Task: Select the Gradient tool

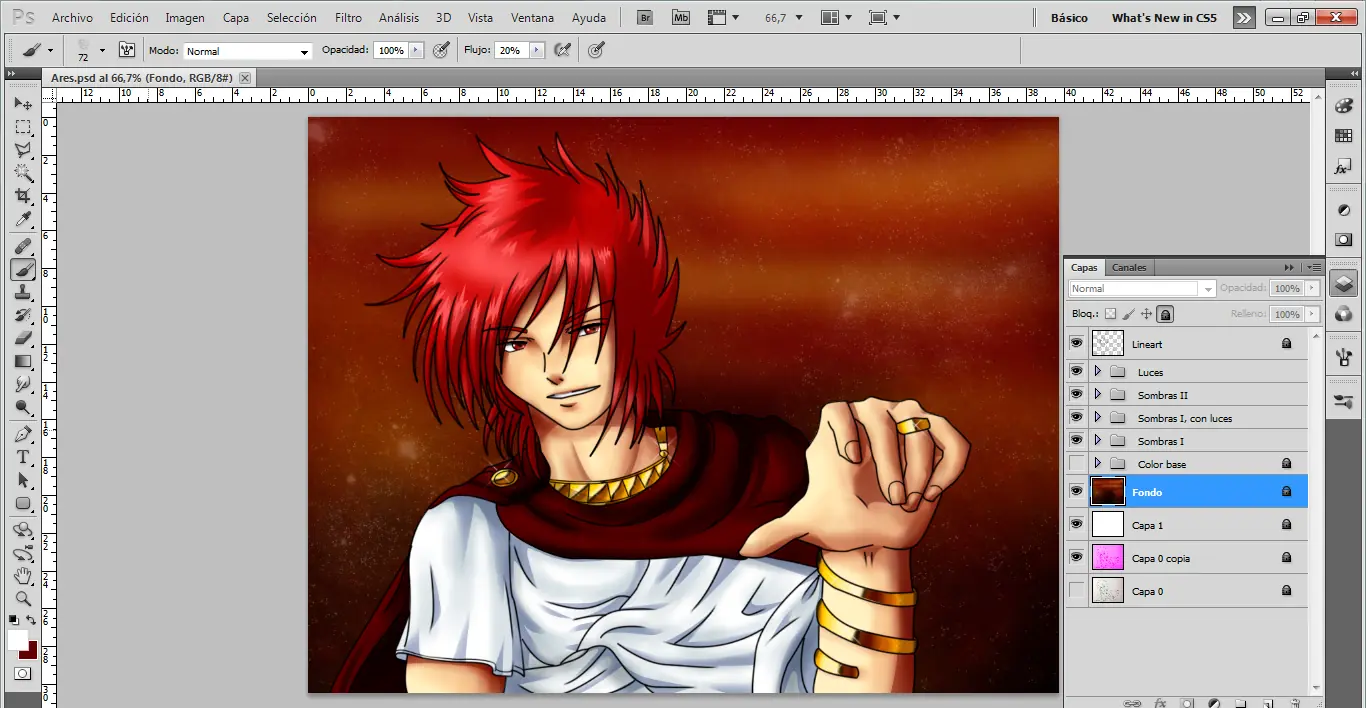Action: pos(23,361)
